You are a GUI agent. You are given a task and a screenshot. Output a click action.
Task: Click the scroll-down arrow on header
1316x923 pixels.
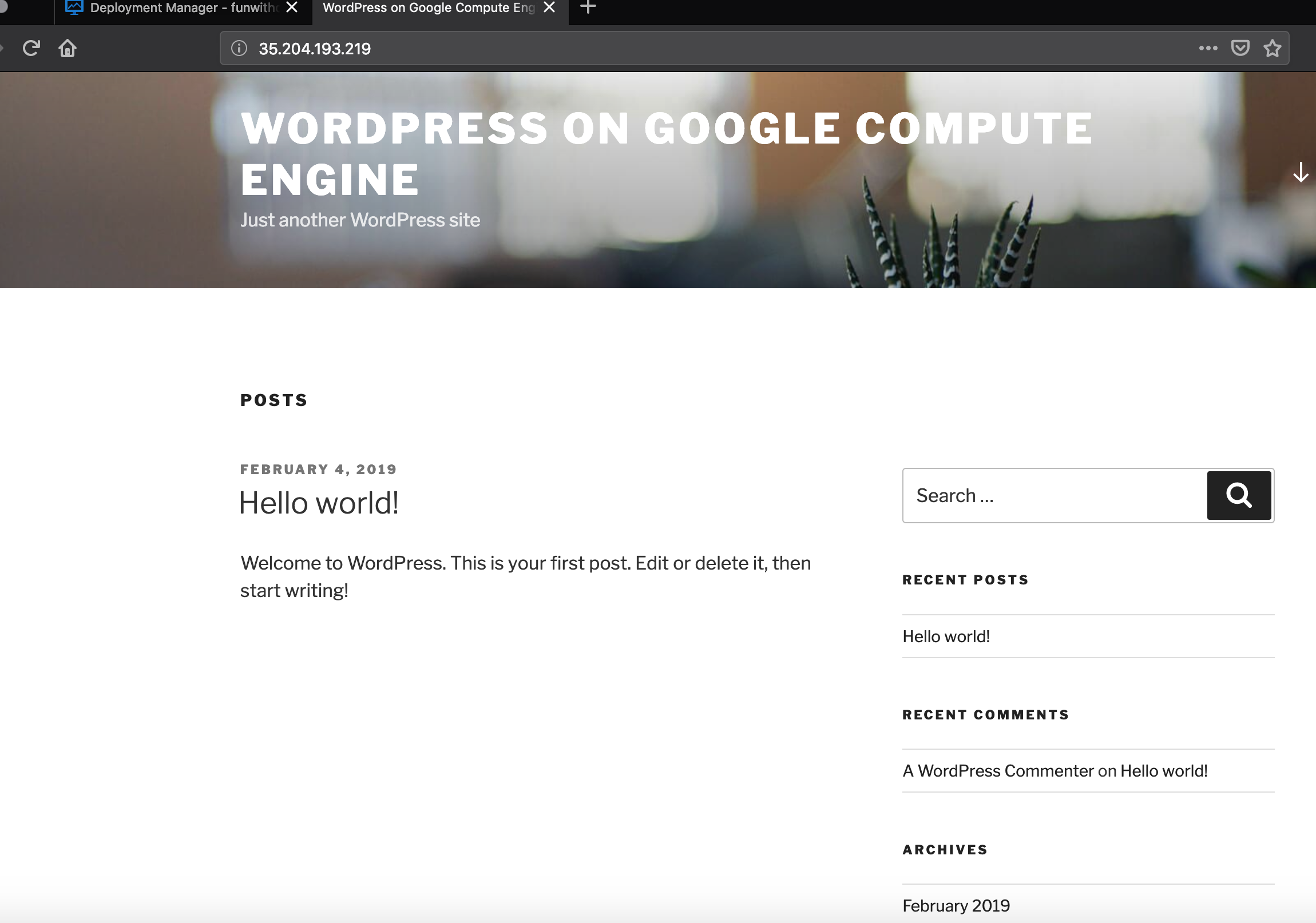pos(1301,172)
